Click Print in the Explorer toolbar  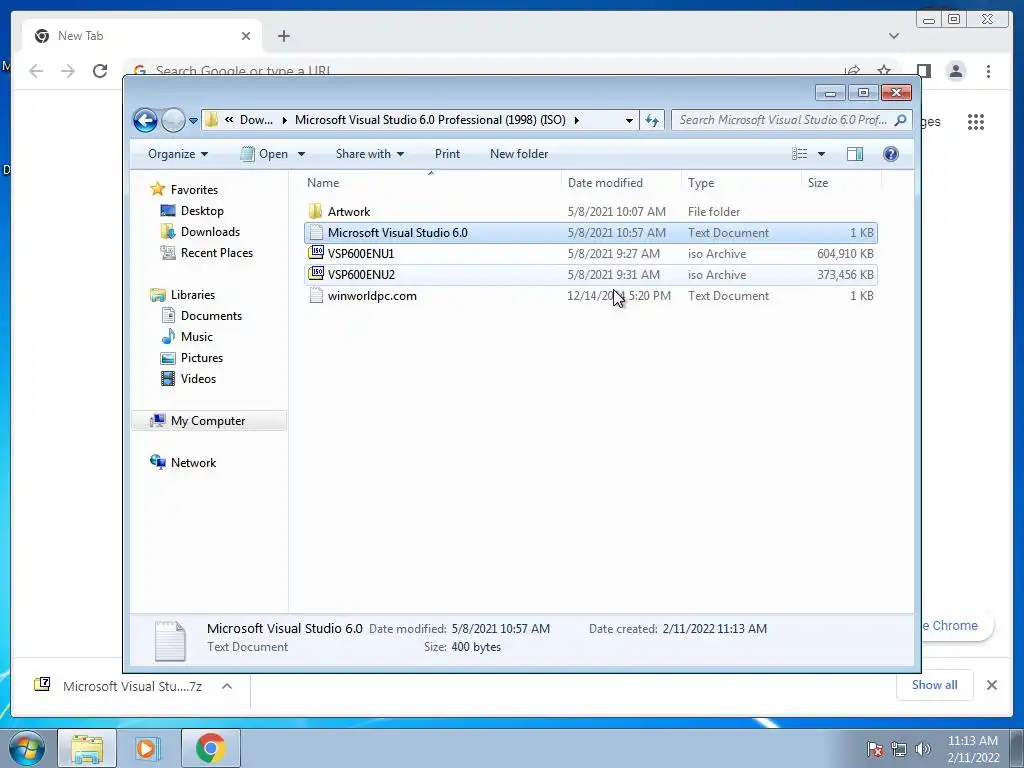pyautogui.click(x=447, y=154)
